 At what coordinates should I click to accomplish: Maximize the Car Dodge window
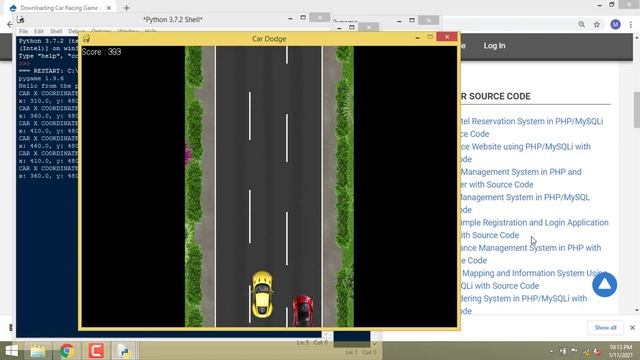pyautogui.click(x=430, y=37)
